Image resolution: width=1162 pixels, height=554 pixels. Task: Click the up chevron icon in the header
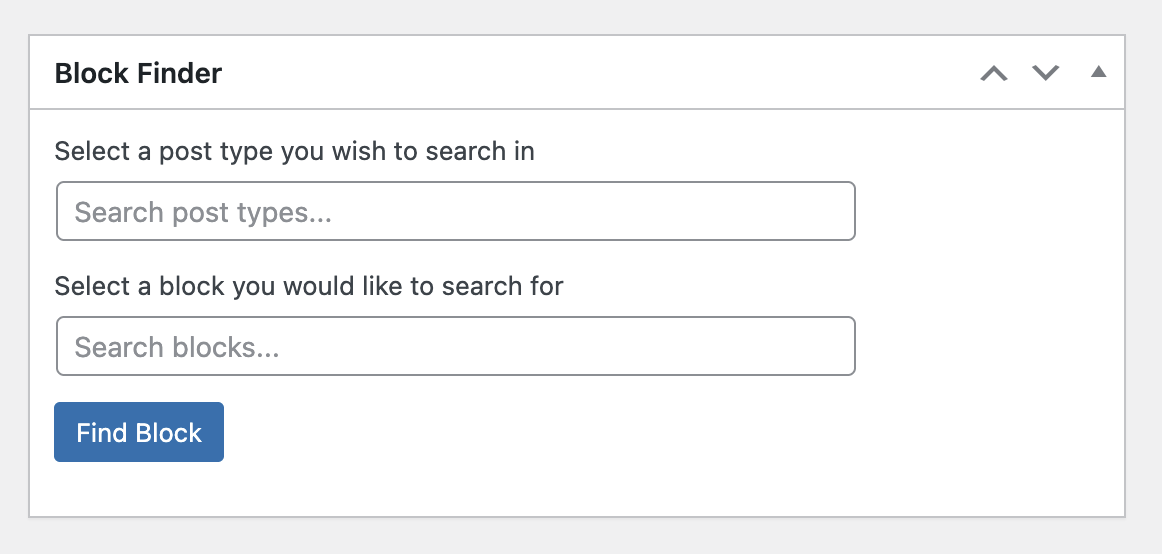993,73
